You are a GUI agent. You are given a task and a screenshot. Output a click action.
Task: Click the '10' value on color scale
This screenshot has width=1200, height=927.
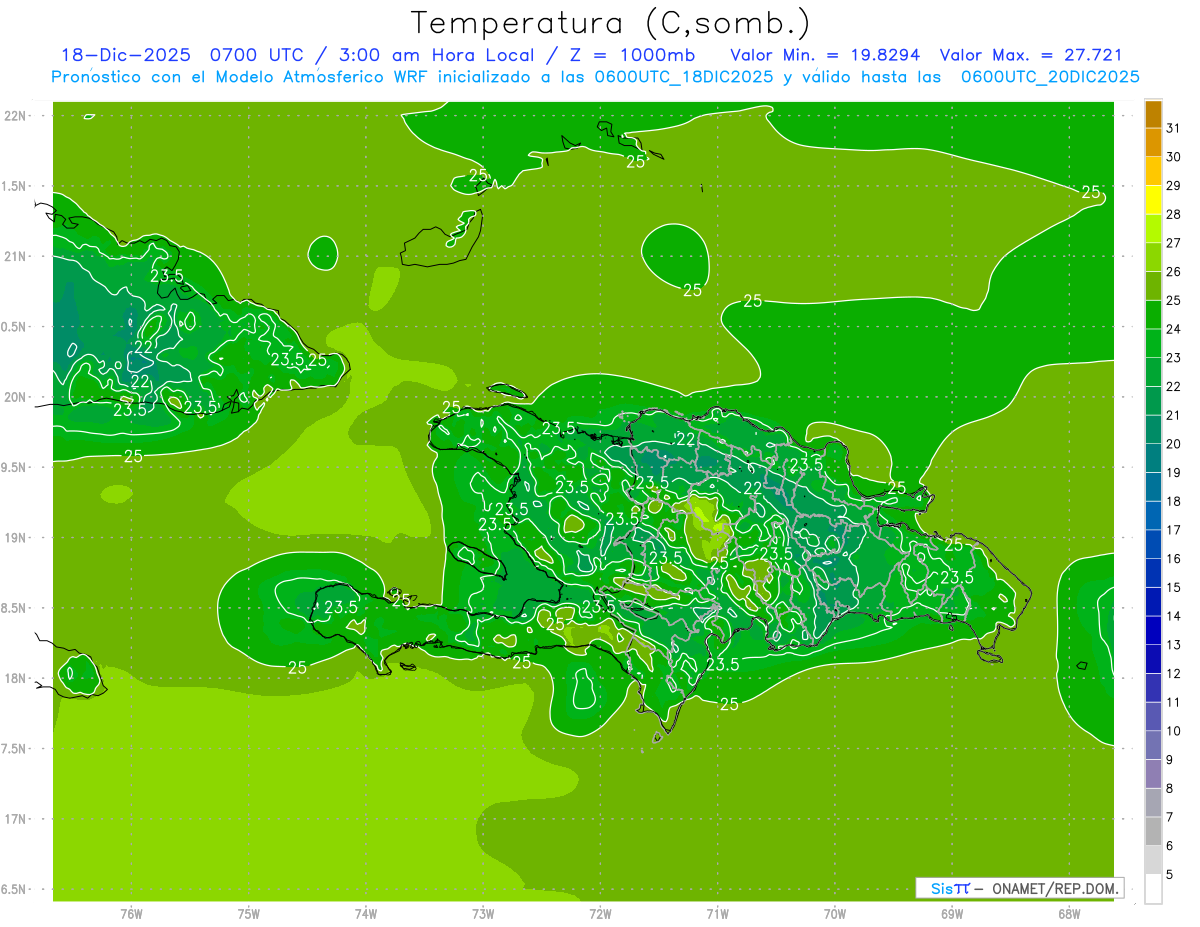click(x=1174, y=731)
